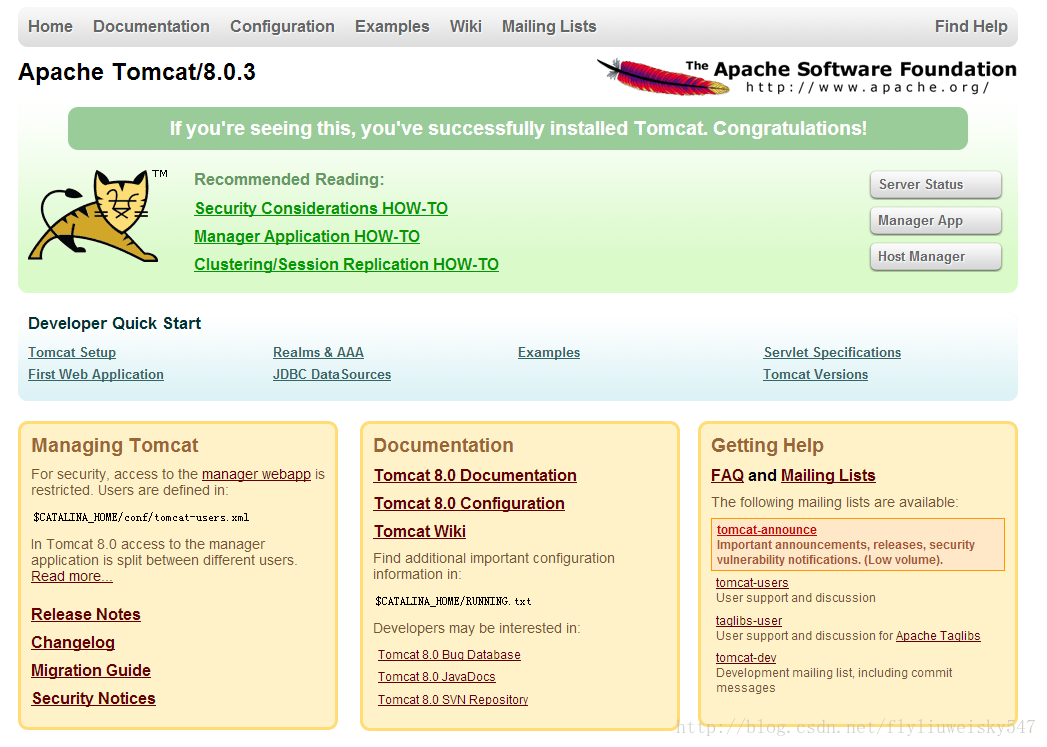The width and height of the screenshot is (1047, 747).
Task: Open the Realms & AAA link
Action: (x=318, y=352)
